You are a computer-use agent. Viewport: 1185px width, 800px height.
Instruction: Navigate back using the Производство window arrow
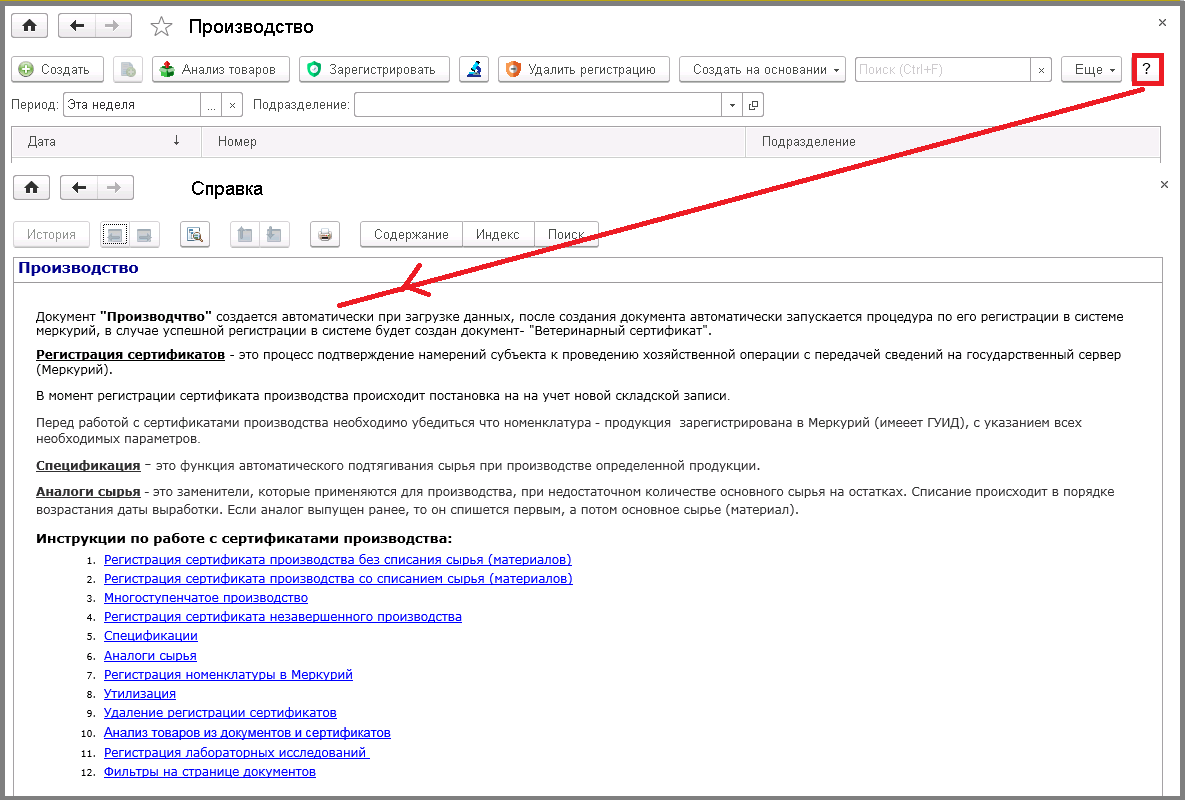76,26
